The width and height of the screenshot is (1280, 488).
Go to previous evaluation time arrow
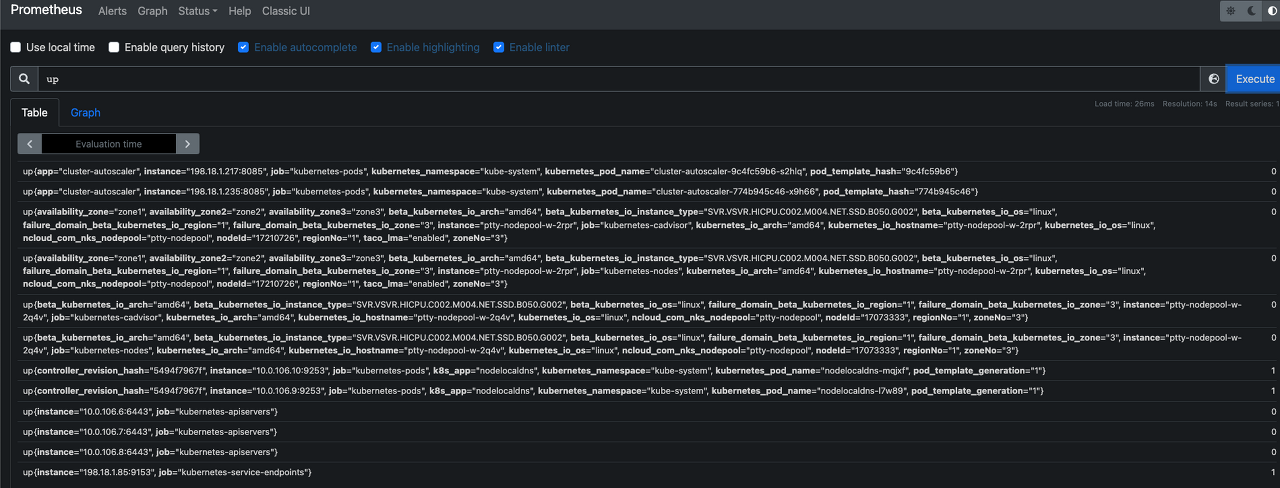click(x=31, y=144)
